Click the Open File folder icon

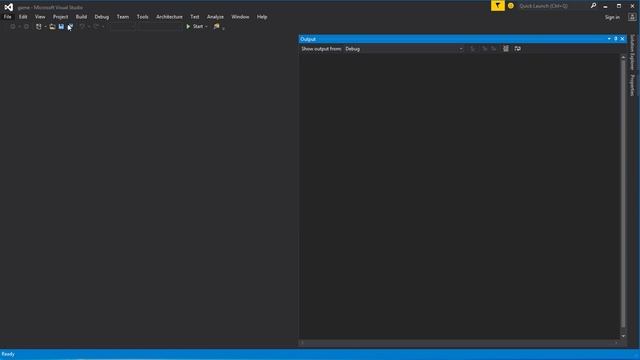coord(52,27)
